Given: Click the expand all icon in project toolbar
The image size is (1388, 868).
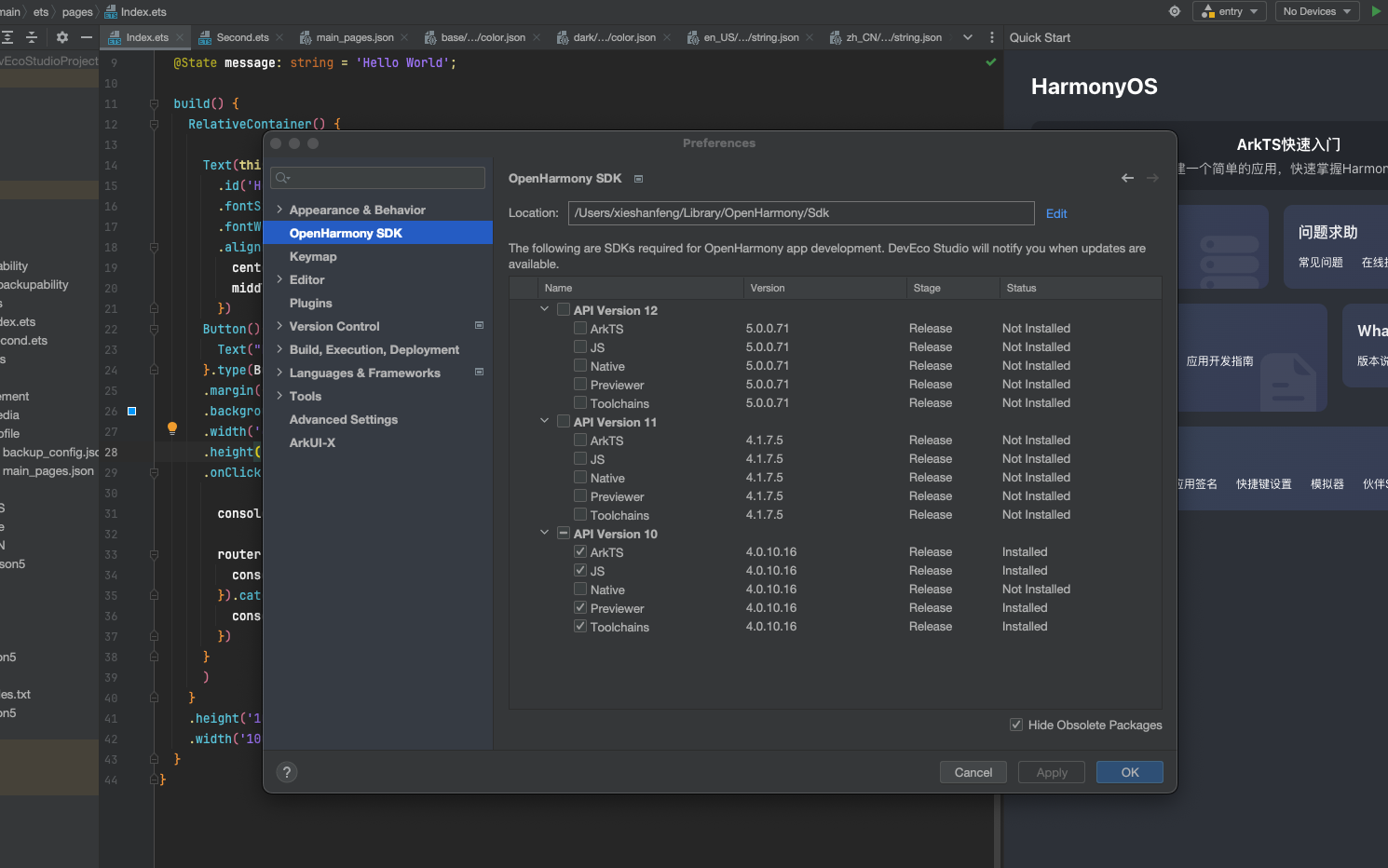Looking at the screenshot, I should pos(7,37).
